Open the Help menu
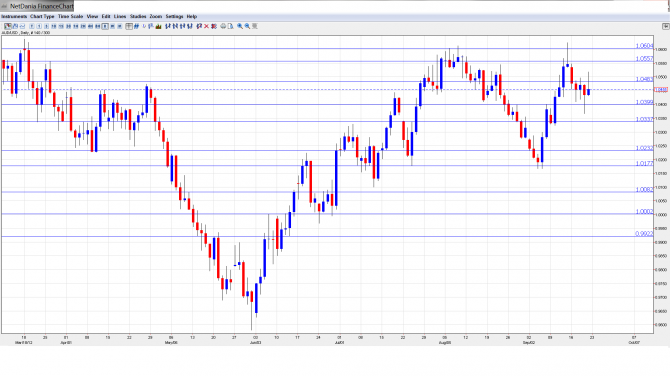Image resolution: width=670 pixels, height=376 pixels. pos(192,17)
